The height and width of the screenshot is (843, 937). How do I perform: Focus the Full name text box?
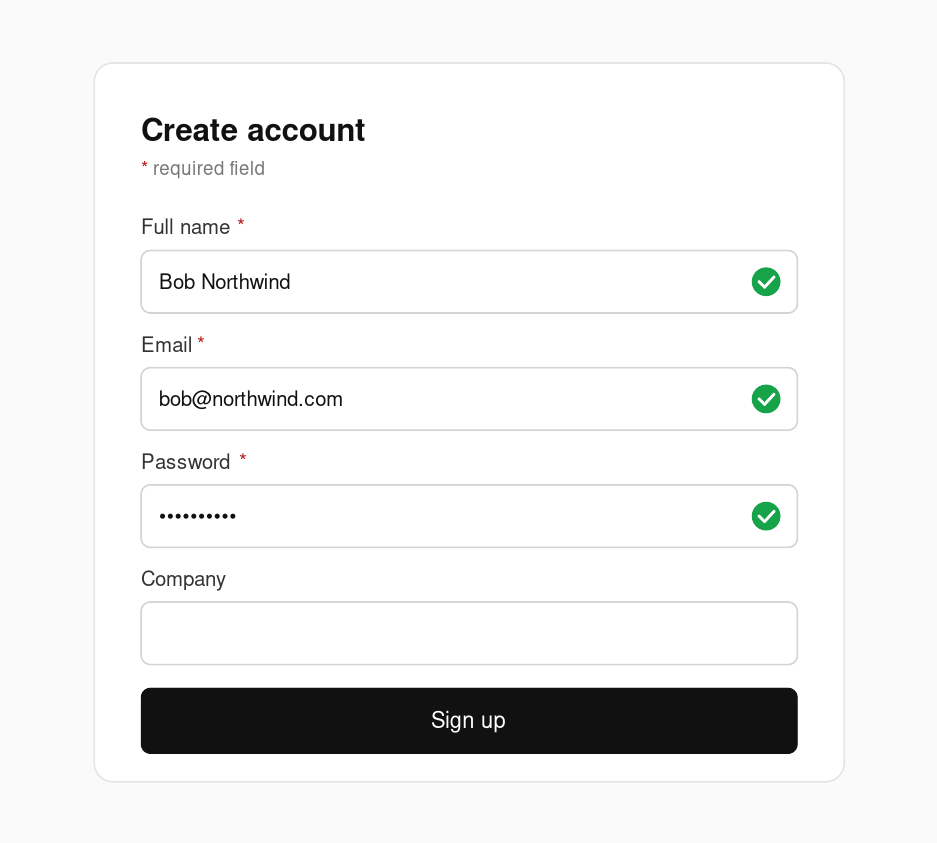450,282
